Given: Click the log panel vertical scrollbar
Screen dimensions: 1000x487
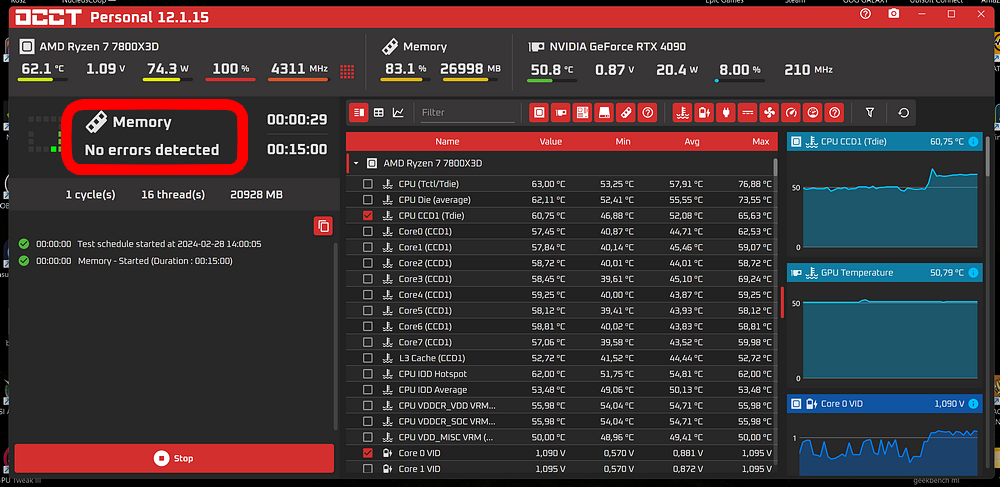Looking at the screenshot, I should coord(336,335).
